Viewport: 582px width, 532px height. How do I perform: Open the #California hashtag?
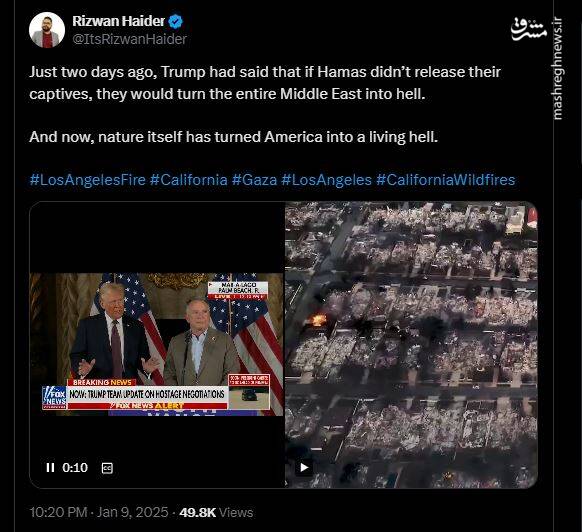(x=189, y=180)
